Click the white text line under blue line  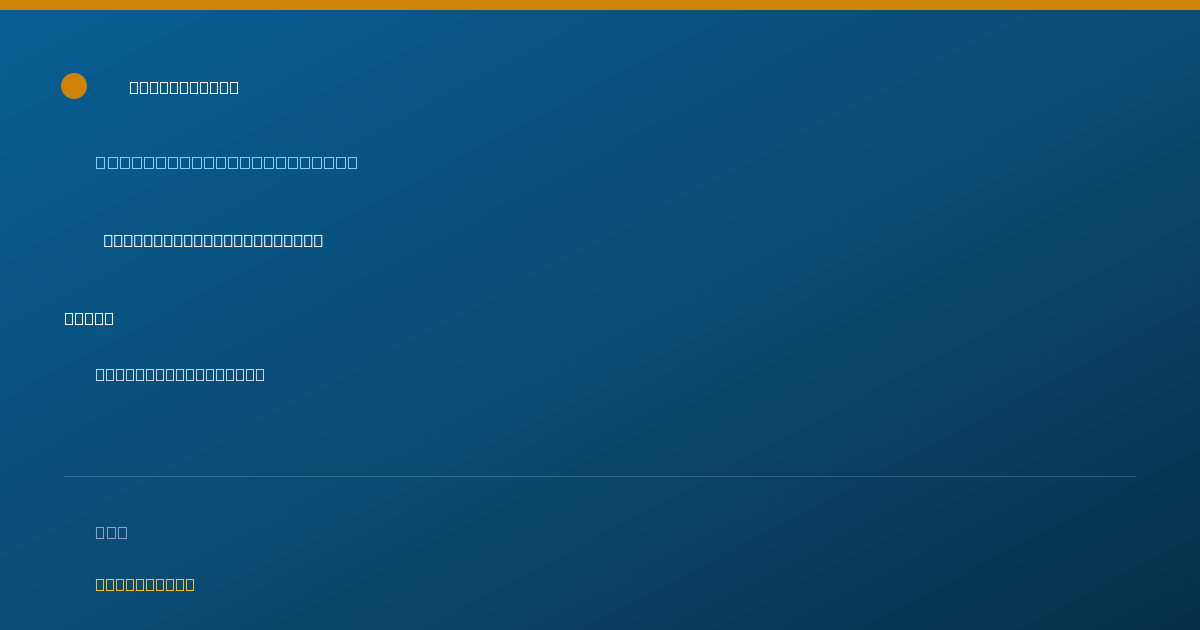coord(213,240)
